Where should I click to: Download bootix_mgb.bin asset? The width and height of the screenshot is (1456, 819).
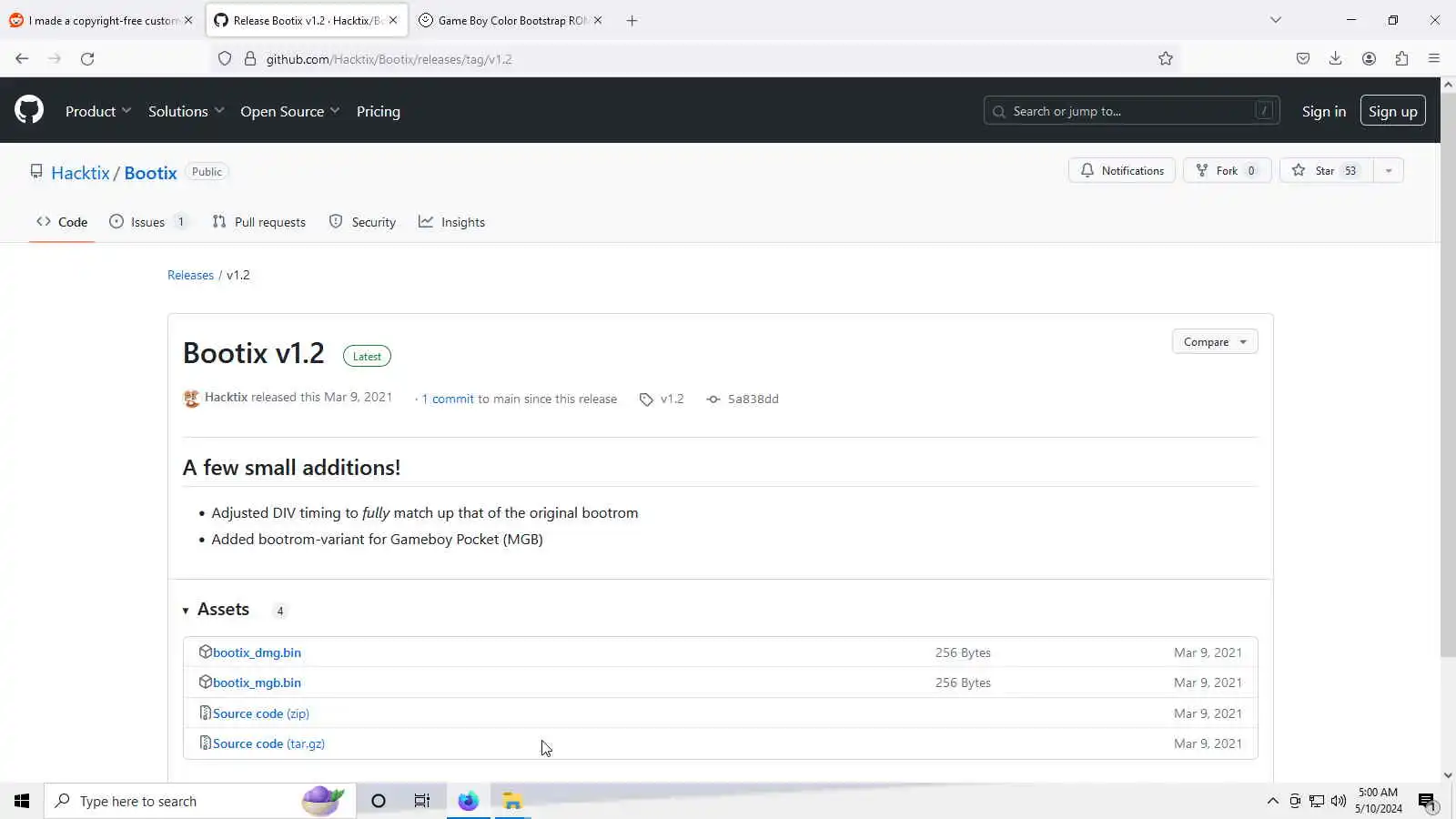[257, 682]
